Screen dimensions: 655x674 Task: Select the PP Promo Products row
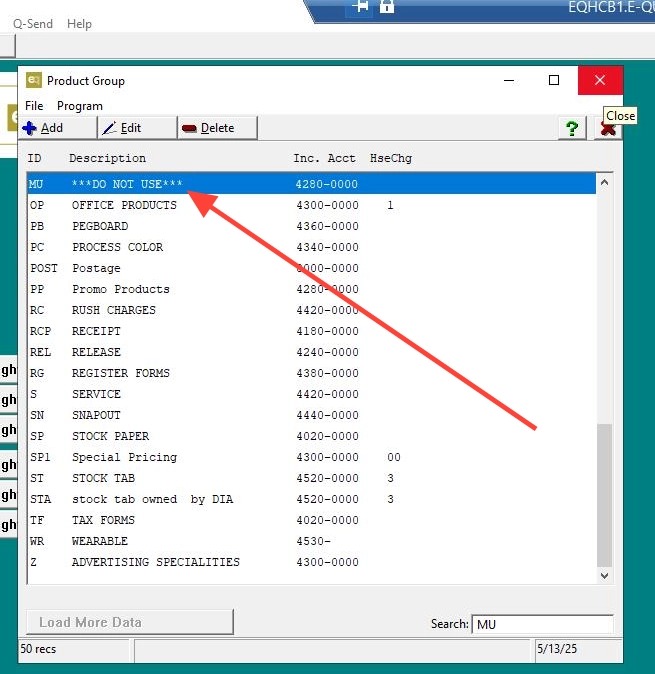point(312,289)
